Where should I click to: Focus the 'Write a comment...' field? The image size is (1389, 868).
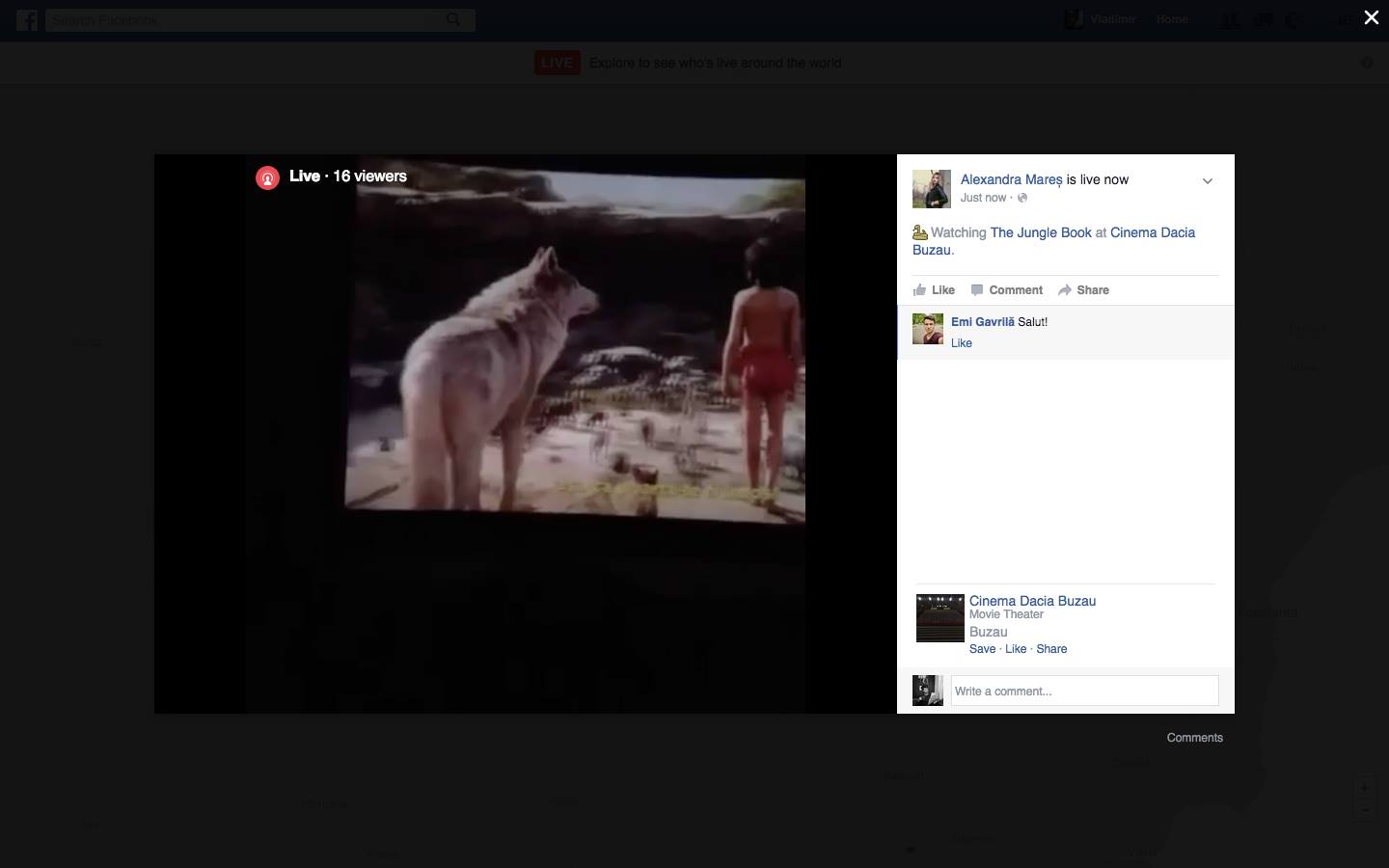pyautogui.click(x=1084, y=691)
